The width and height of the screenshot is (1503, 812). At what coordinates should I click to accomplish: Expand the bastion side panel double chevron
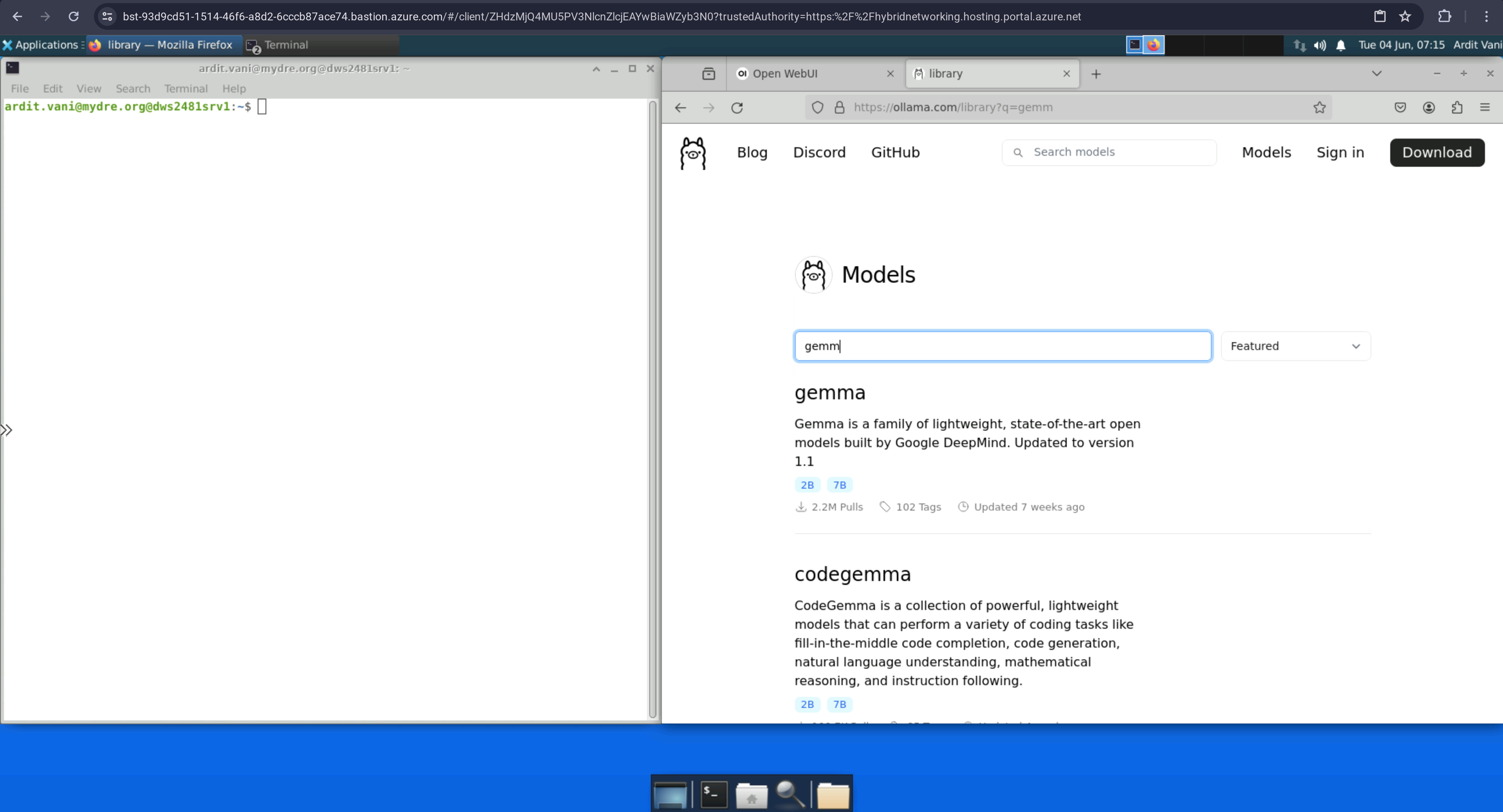(x=6, y=431)
